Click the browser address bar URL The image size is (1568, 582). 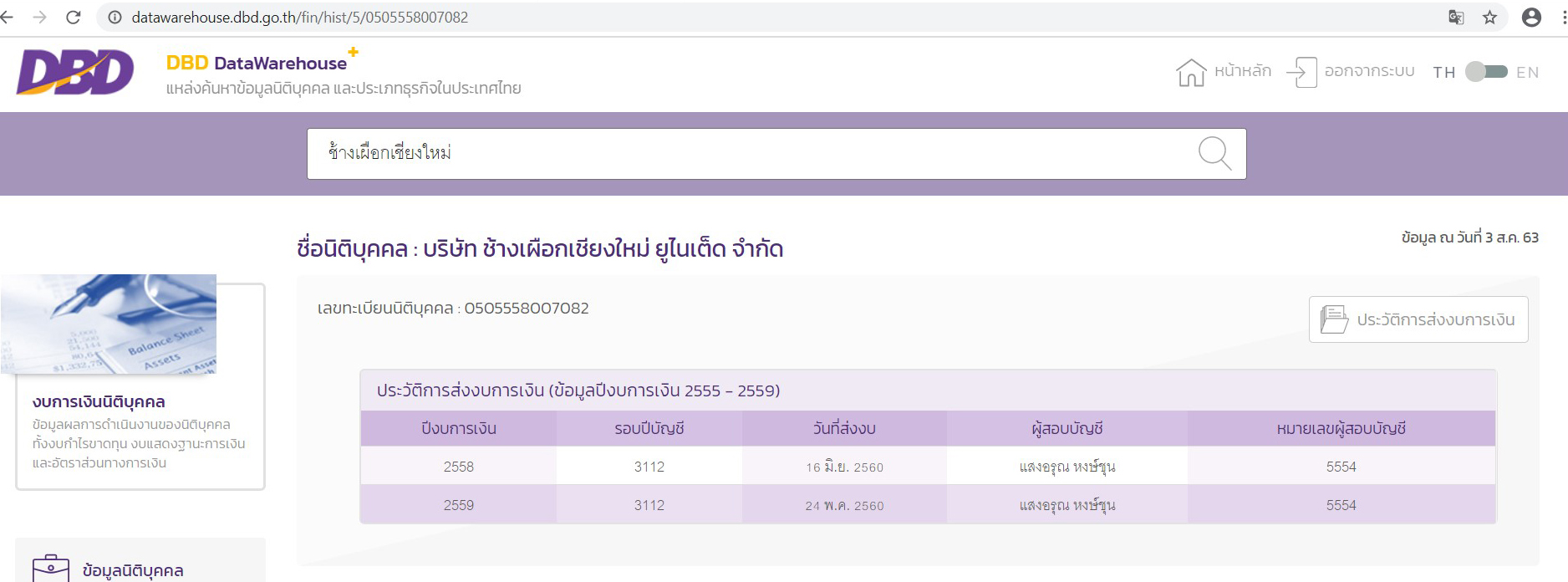tap(299, 18)
